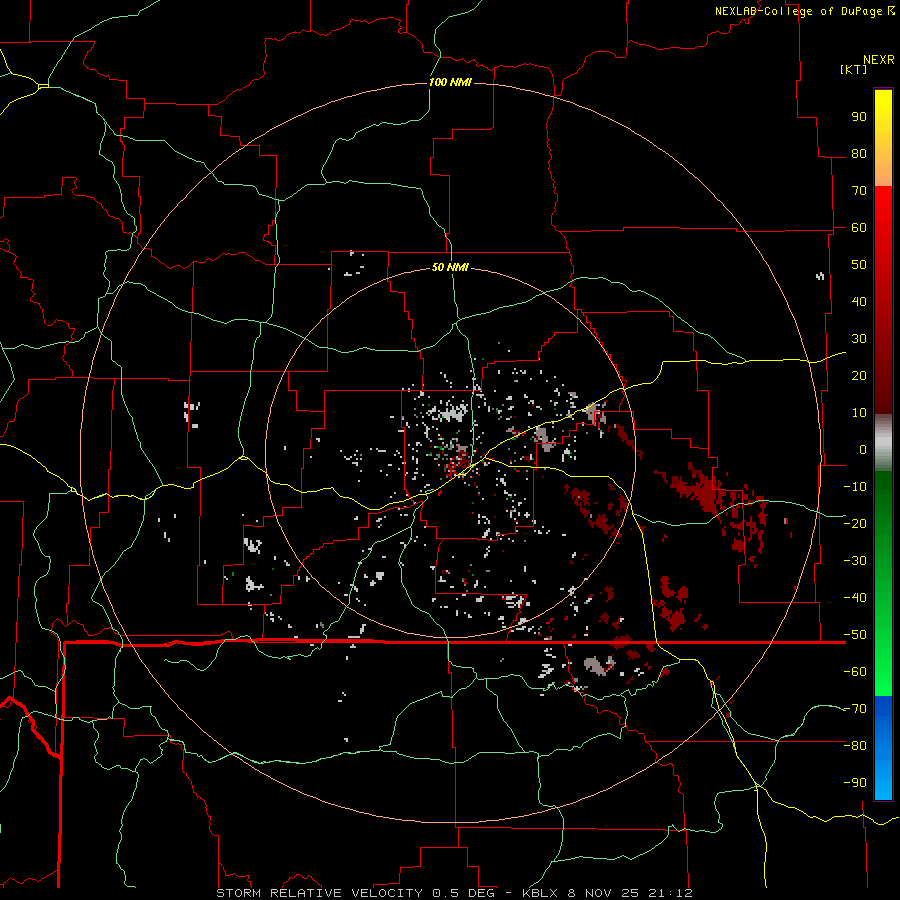Click the grey zero-velocity color bar segment
The image size is (900, 900).
tap(883, 442)
